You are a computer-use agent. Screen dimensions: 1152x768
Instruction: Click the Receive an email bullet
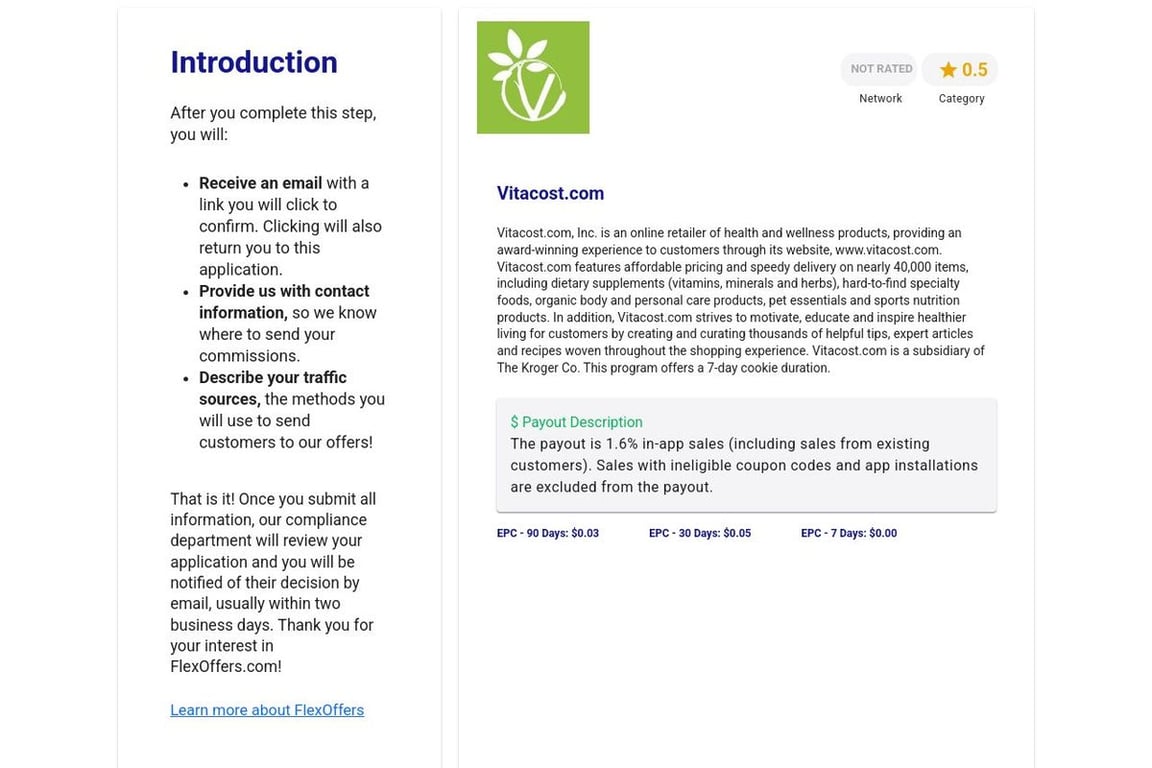pos(290,226)
